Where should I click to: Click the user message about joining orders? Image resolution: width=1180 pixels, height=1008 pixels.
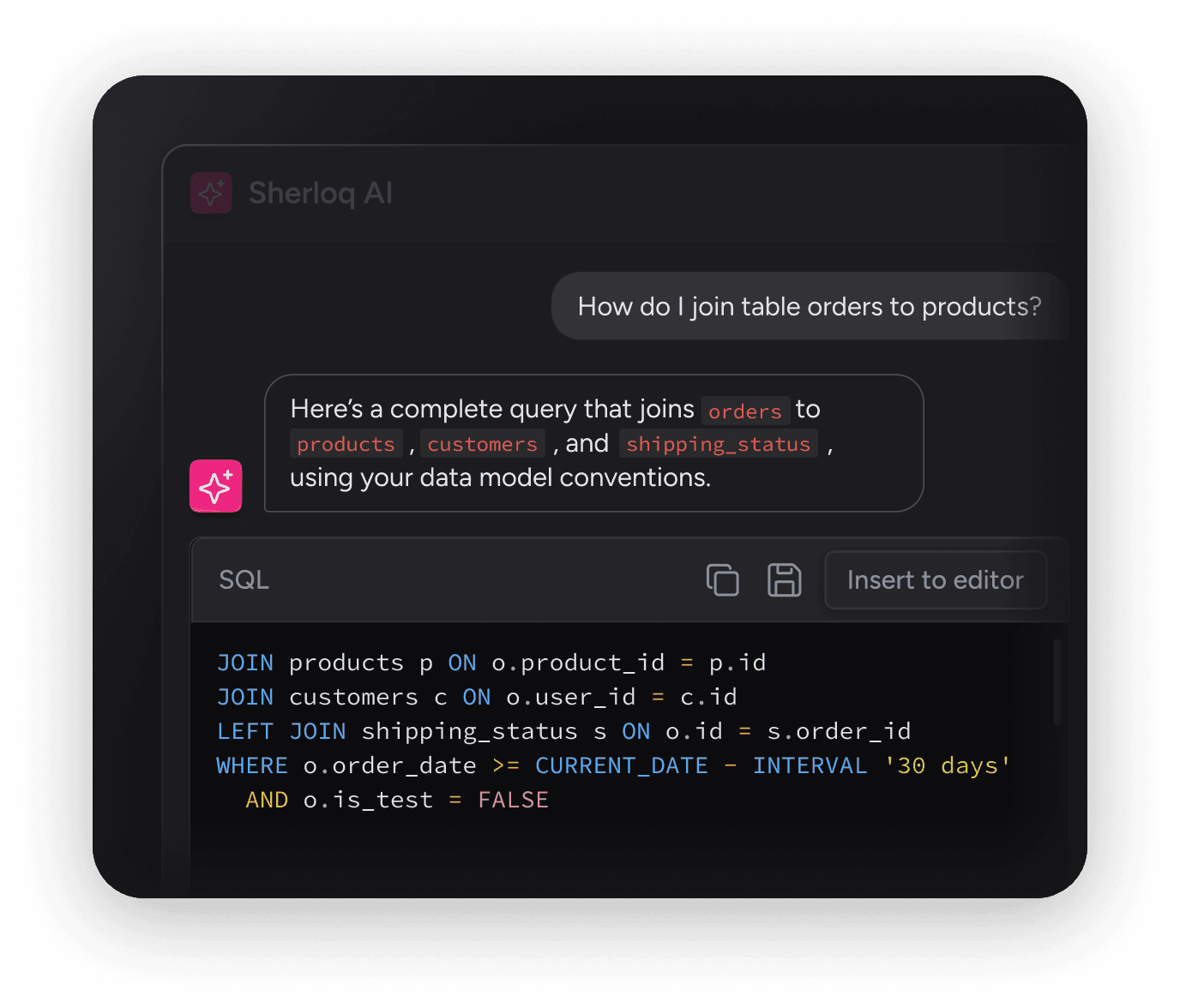(x=810, y=306)
